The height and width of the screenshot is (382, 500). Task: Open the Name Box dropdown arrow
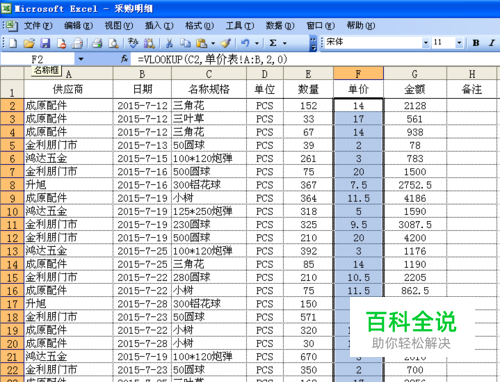pos(81,59)
